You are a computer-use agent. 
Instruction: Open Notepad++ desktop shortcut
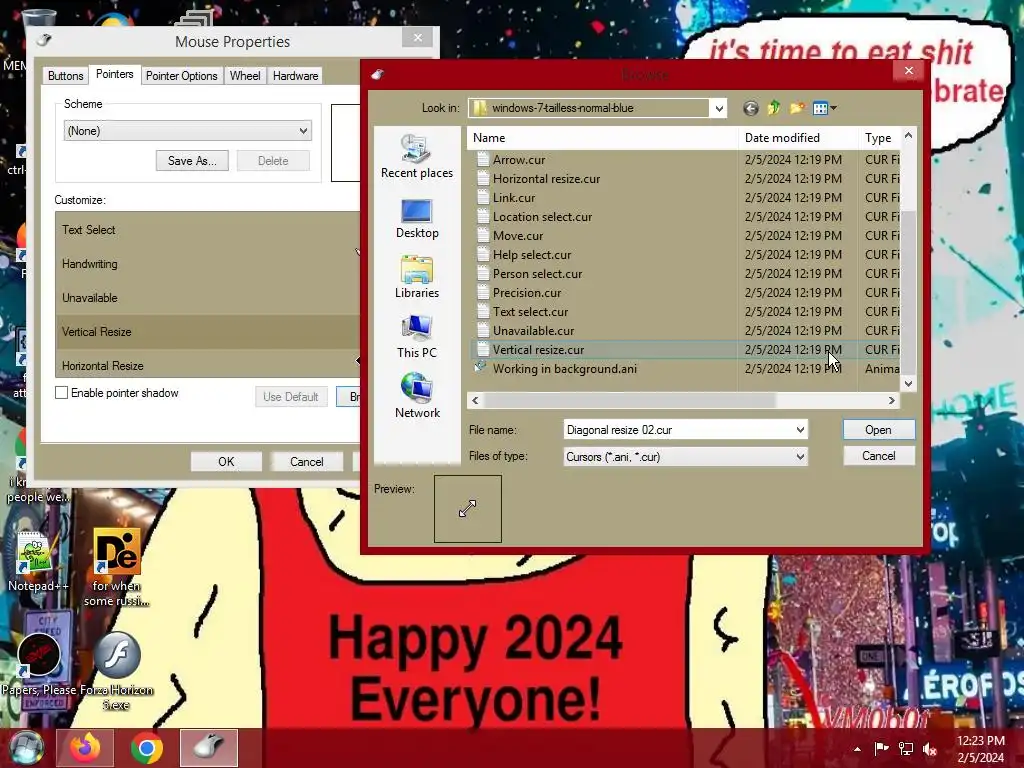tap(37, 562)
